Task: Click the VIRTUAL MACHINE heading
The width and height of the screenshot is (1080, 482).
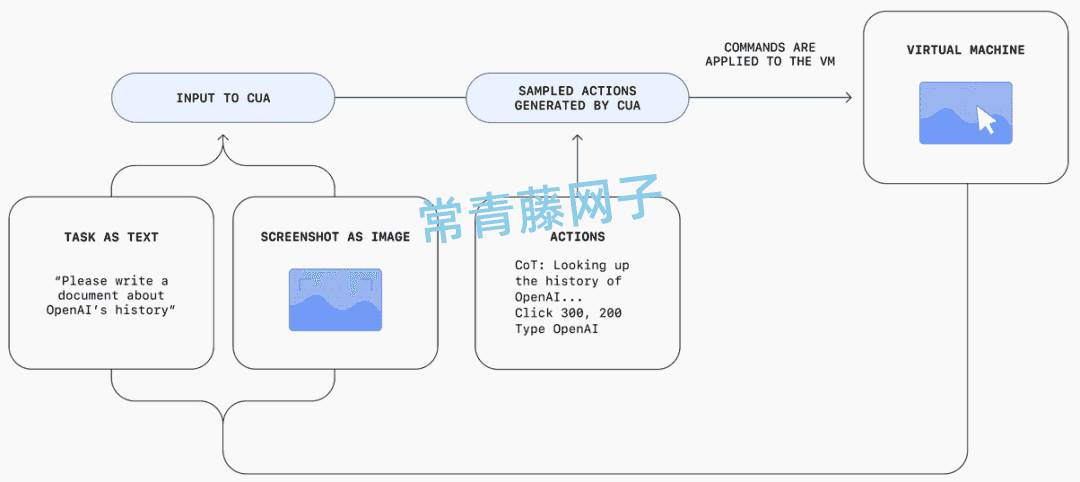Action: click(x=966, y=50)
